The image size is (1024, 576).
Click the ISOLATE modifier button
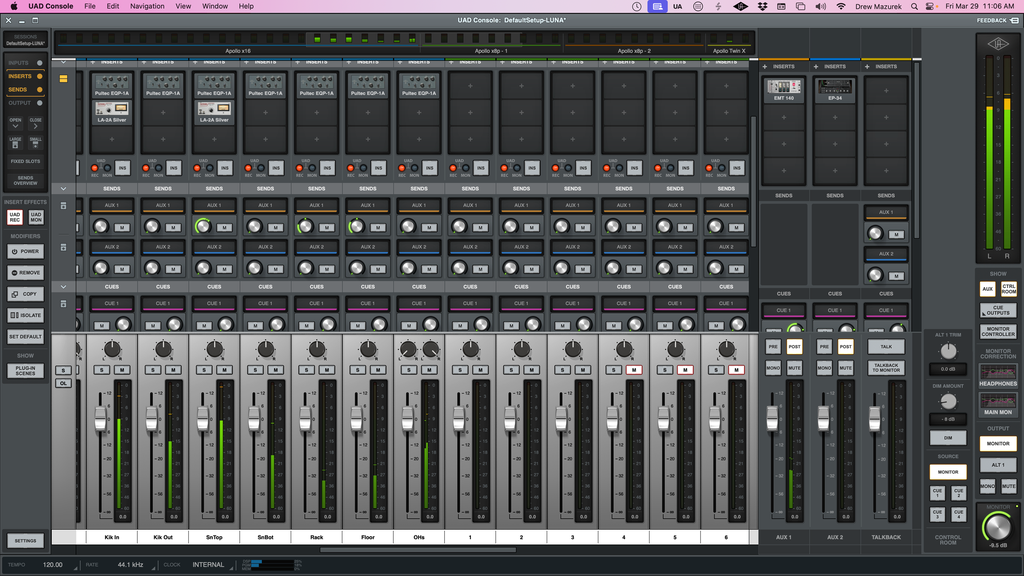(x=25, y=315)
